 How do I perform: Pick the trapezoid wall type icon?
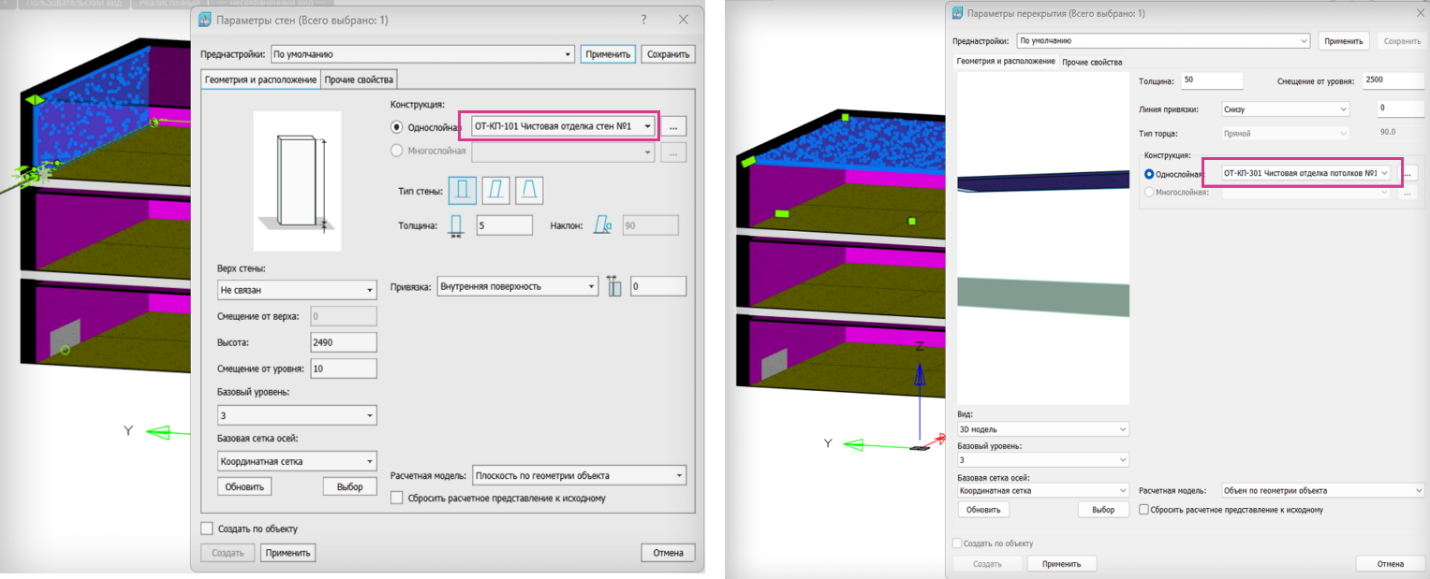(x=529, y=189)
